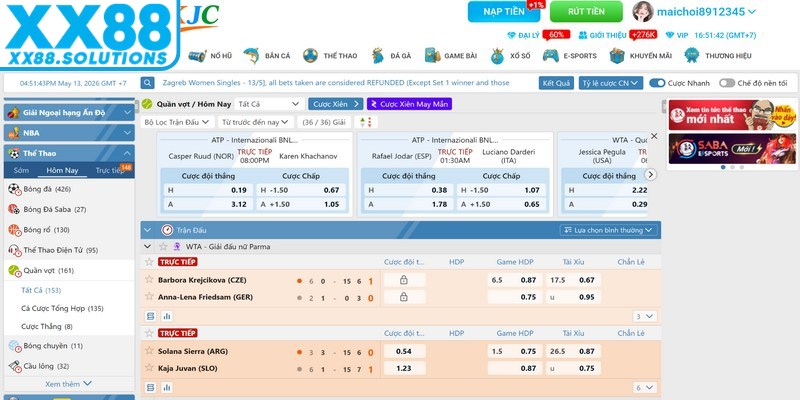800x400 pixels.
Task: Click the NẠP TIỀN deposit button
Action: (504, 11)
